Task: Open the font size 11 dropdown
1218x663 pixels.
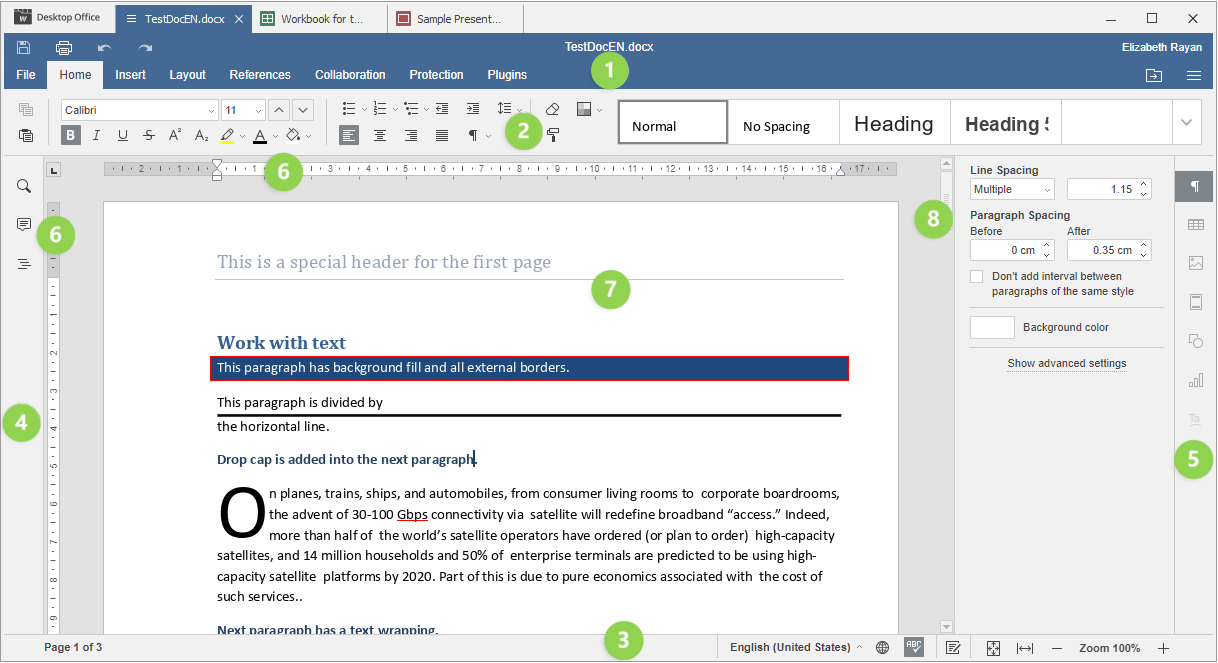Action: pyautogui.click(x=258, y=110)
